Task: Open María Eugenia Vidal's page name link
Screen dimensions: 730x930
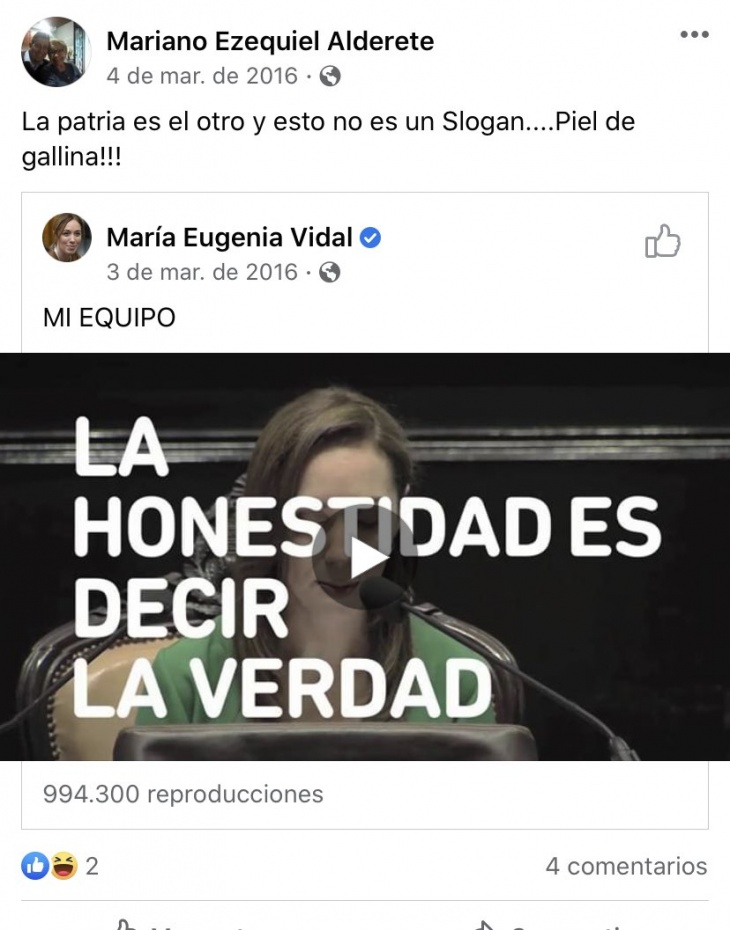Action: point(229,237)
